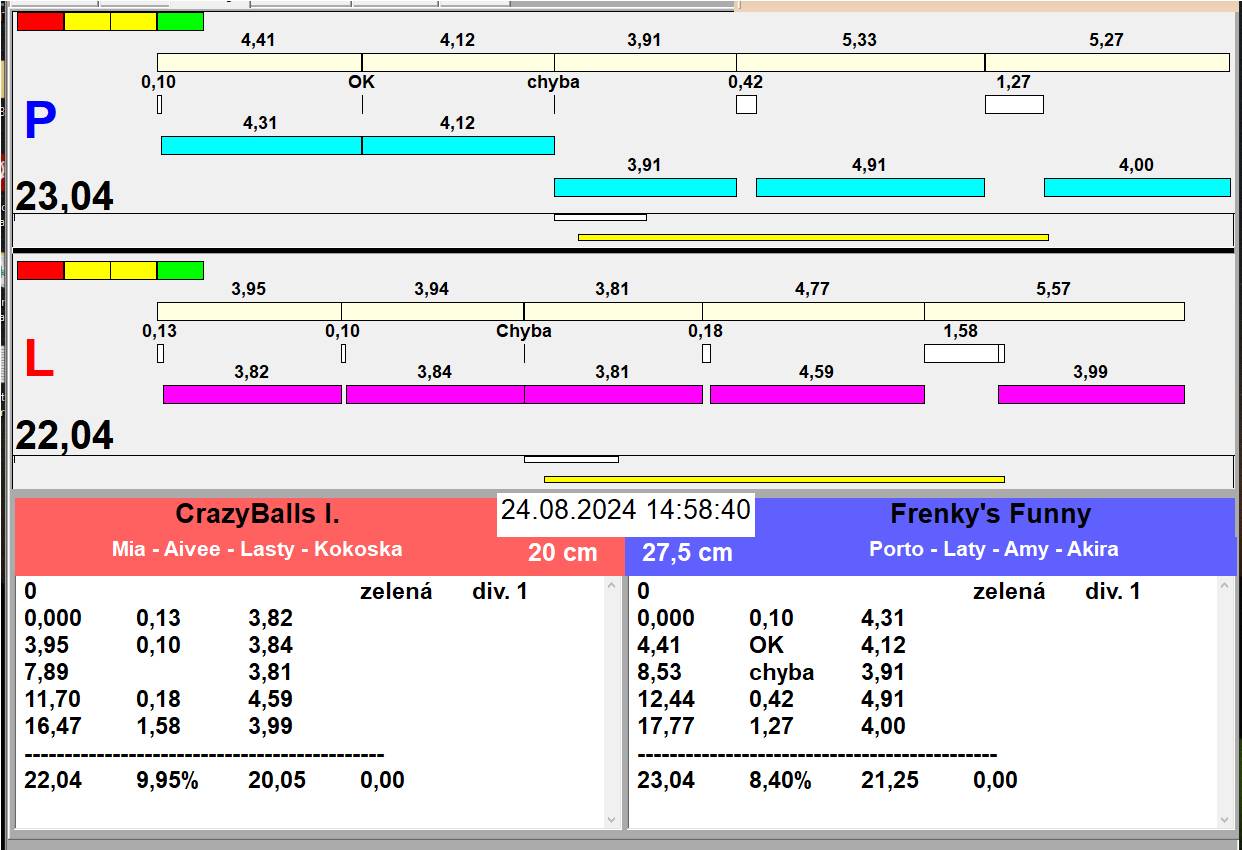Select the cyan 4,91 bar in lane P
Screen dimensions: 1242x850
[x=870, y=187]
